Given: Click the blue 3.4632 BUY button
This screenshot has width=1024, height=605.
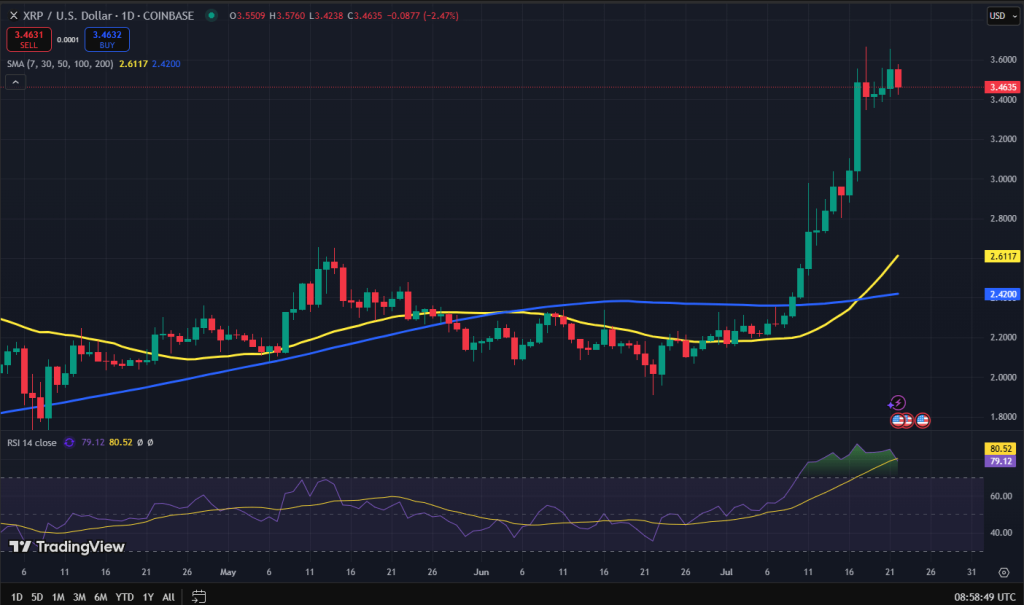Looking at the screenshot, I should pyautogui.click(x=107, y=39).
